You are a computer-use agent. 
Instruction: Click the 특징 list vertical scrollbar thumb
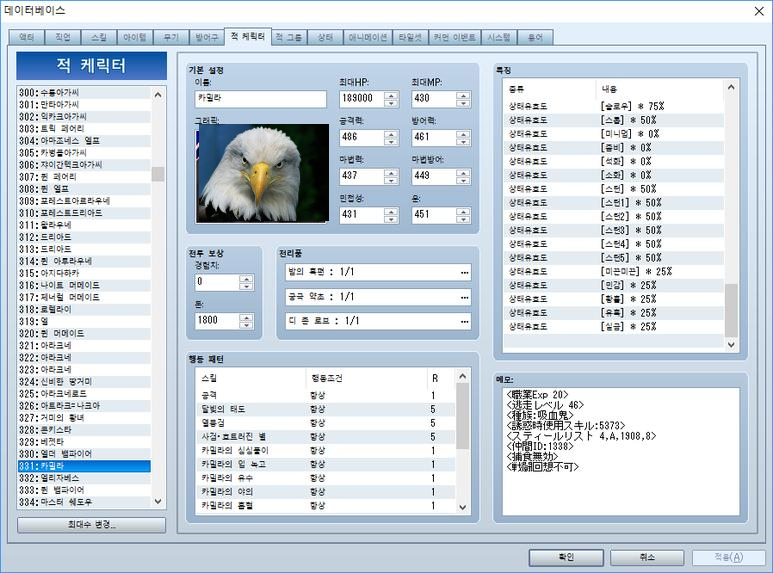pos(731,310)
